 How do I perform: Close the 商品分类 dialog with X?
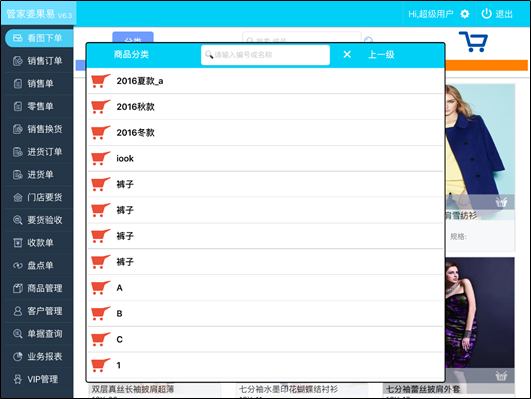pos(347,54)
